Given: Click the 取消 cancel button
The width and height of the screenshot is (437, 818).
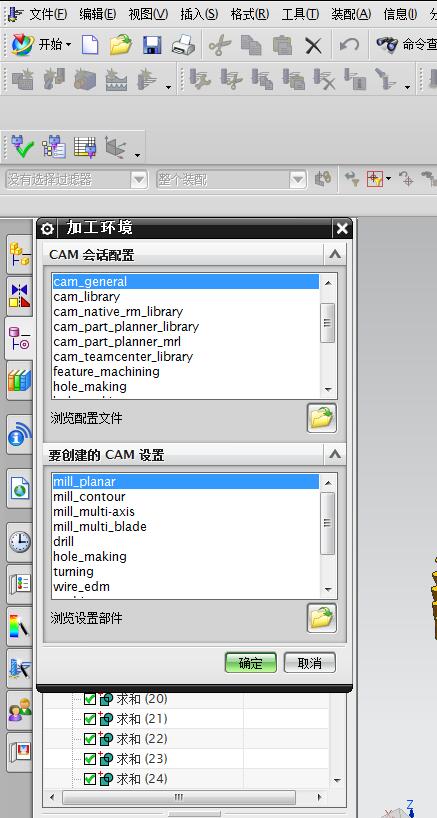Looking at the screenshot, I should click(310, 663).
